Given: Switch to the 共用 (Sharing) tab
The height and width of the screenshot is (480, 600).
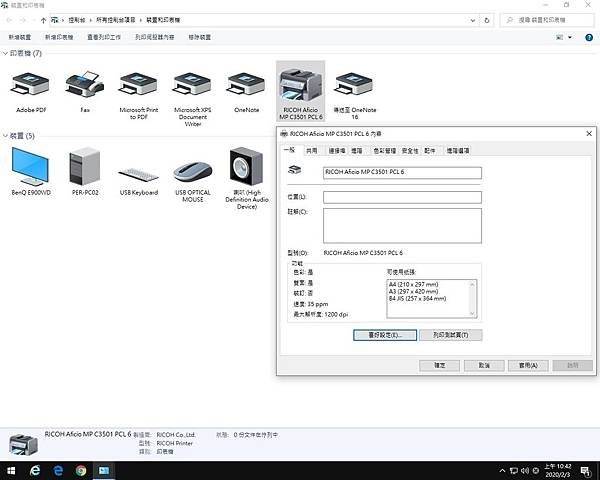Looking at the screenshot, I should 312,150.
